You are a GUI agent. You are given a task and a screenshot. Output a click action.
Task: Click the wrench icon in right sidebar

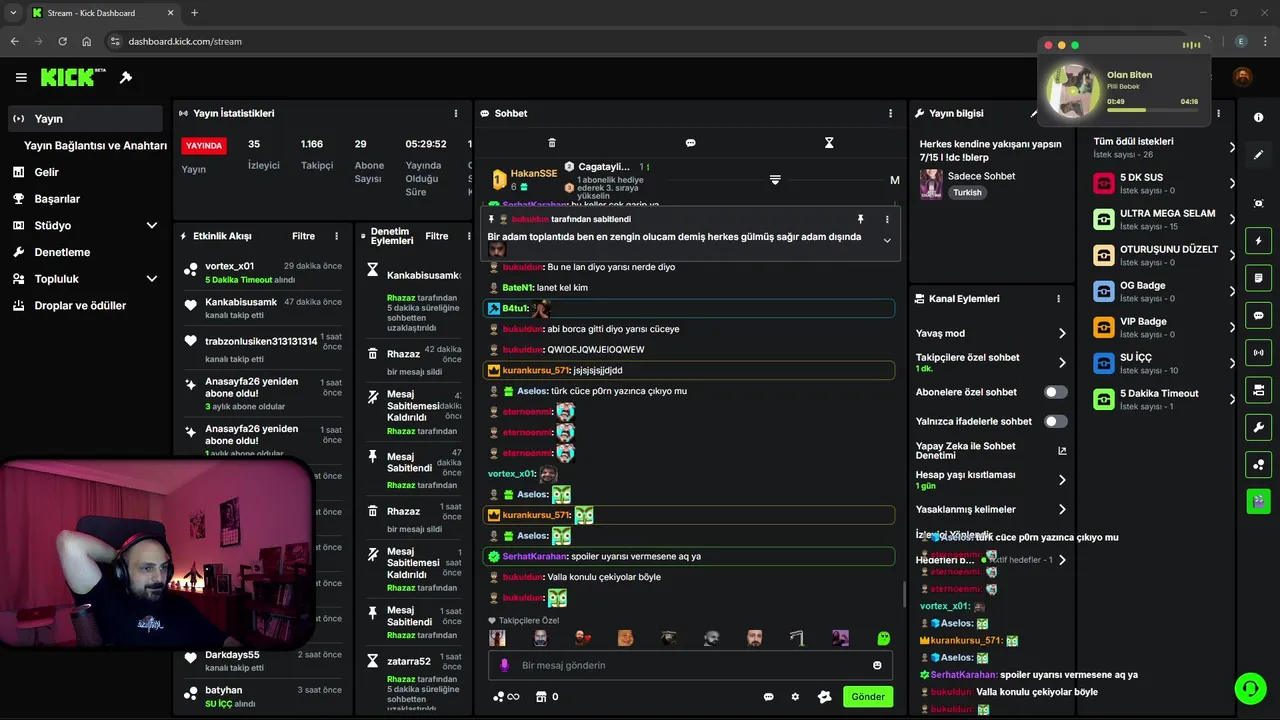click(x=1258, y=427)
